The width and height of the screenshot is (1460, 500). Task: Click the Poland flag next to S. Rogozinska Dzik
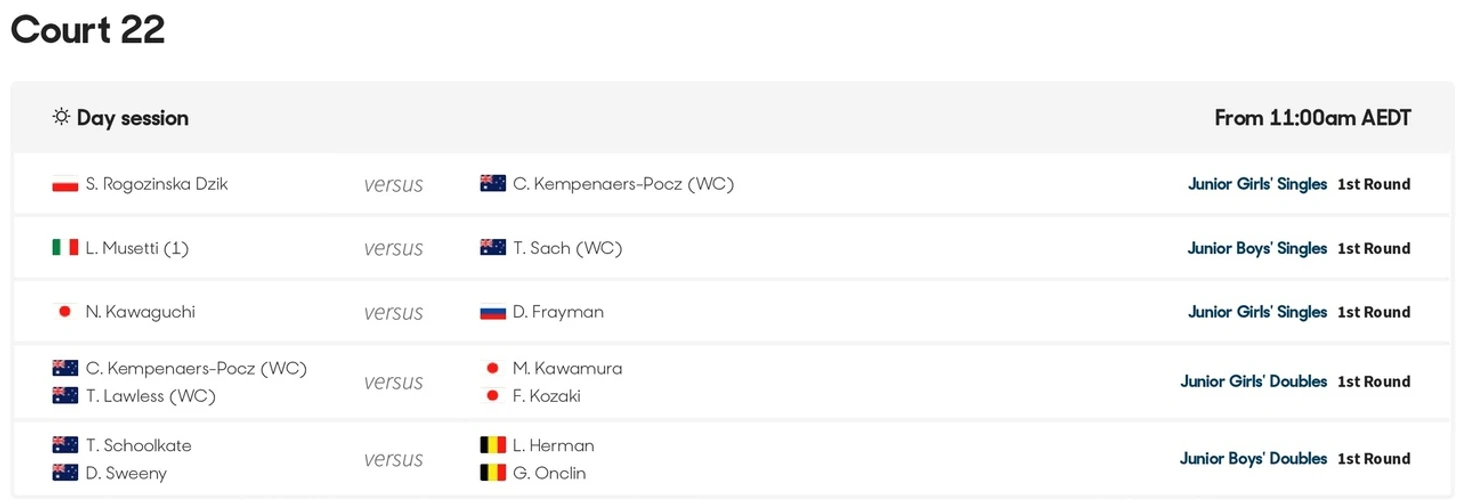65,184
